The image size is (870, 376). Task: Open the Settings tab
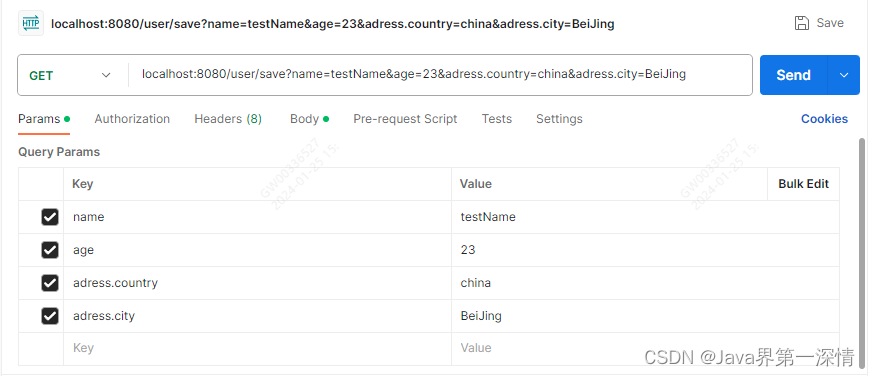(559, 119)
